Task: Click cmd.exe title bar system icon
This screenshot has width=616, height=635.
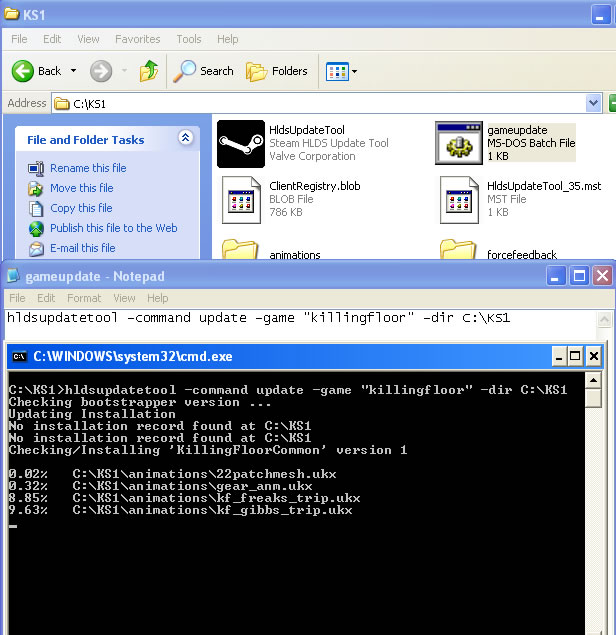Action: 19,356
